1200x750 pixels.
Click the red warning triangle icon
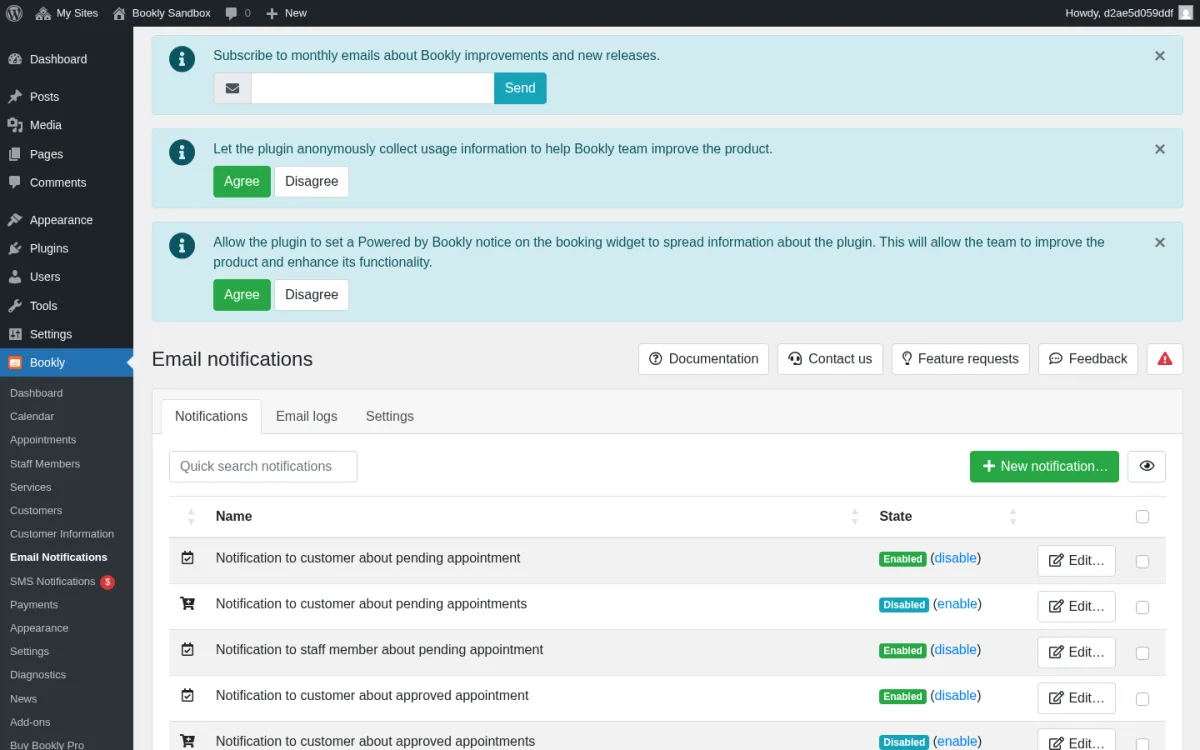click(x=1165, y=359)
